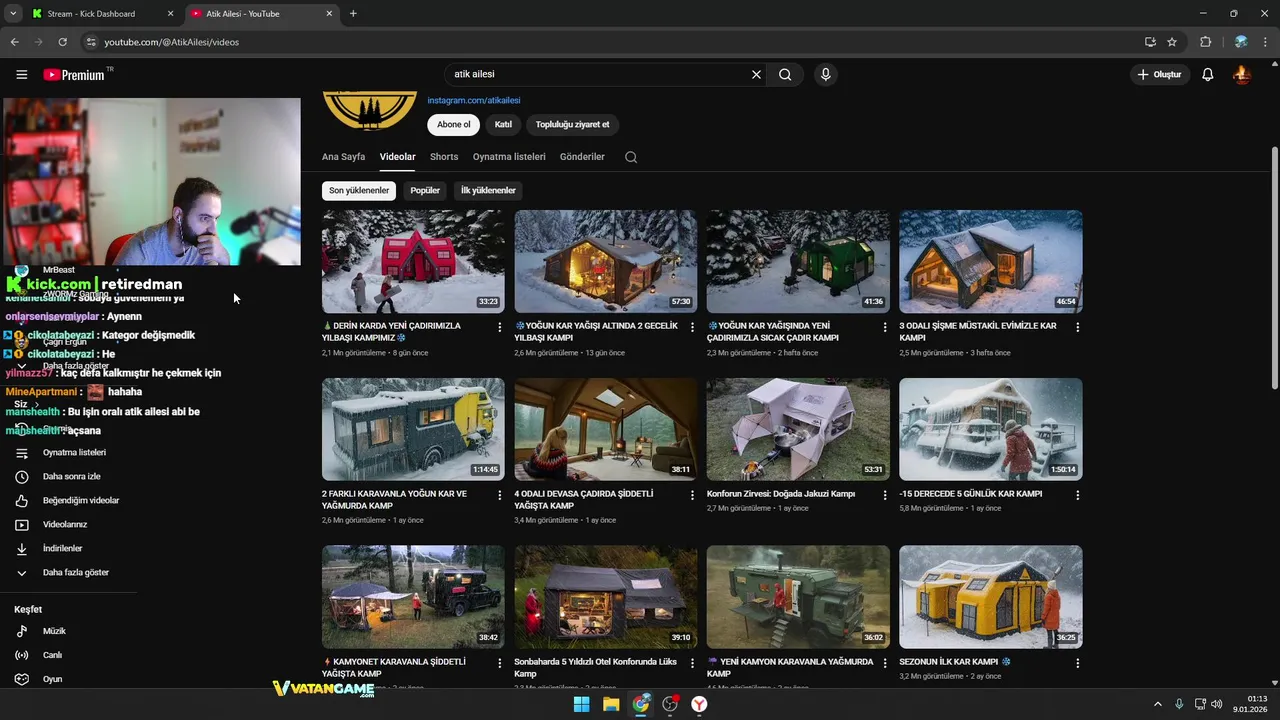
Task: Open the video title Sonbaharda 5 Yıldızlı Otel Konforunda
Action: (x=595, y=667)
